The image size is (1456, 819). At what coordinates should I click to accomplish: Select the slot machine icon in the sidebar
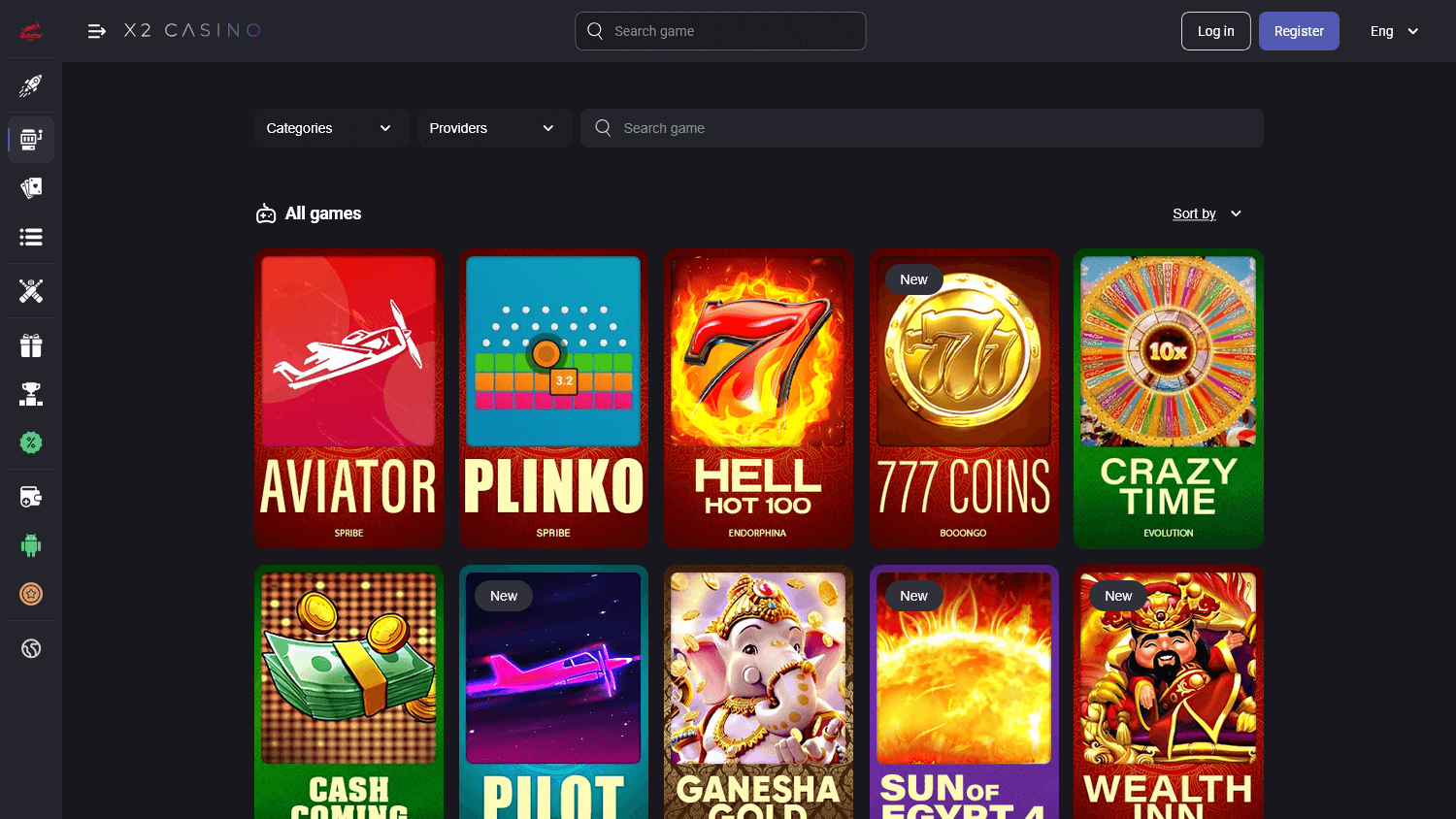[31, 140]
